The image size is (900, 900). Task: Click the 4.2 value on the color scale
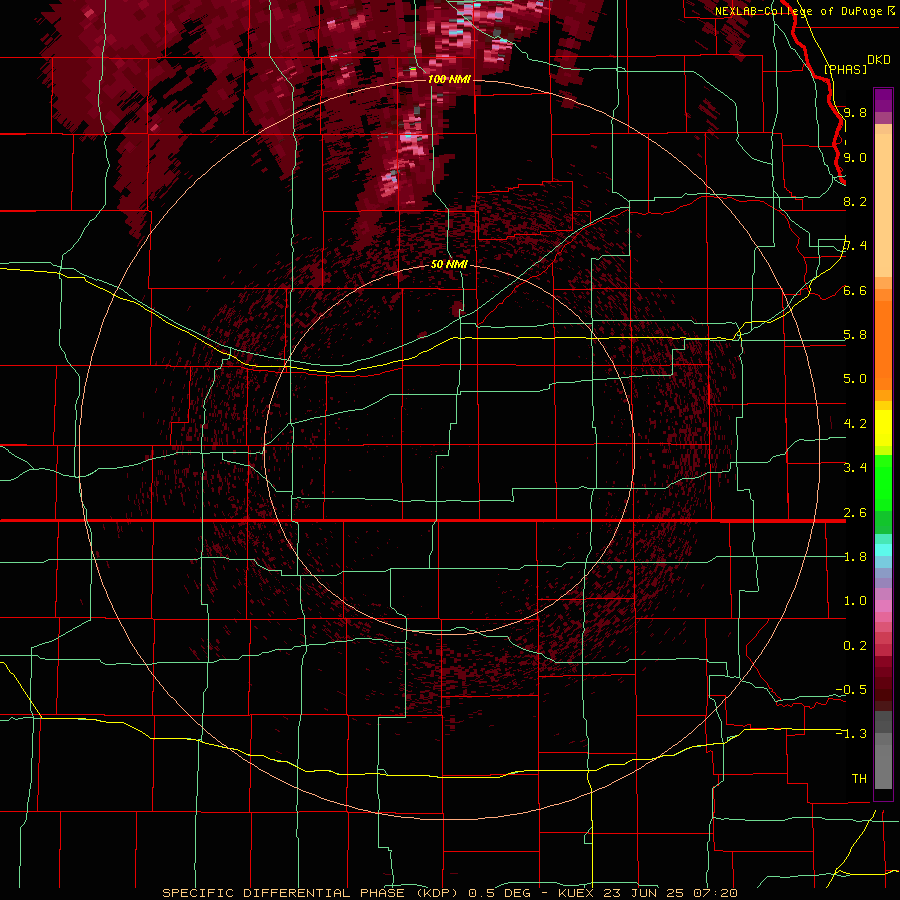click(x=855, y=424)
